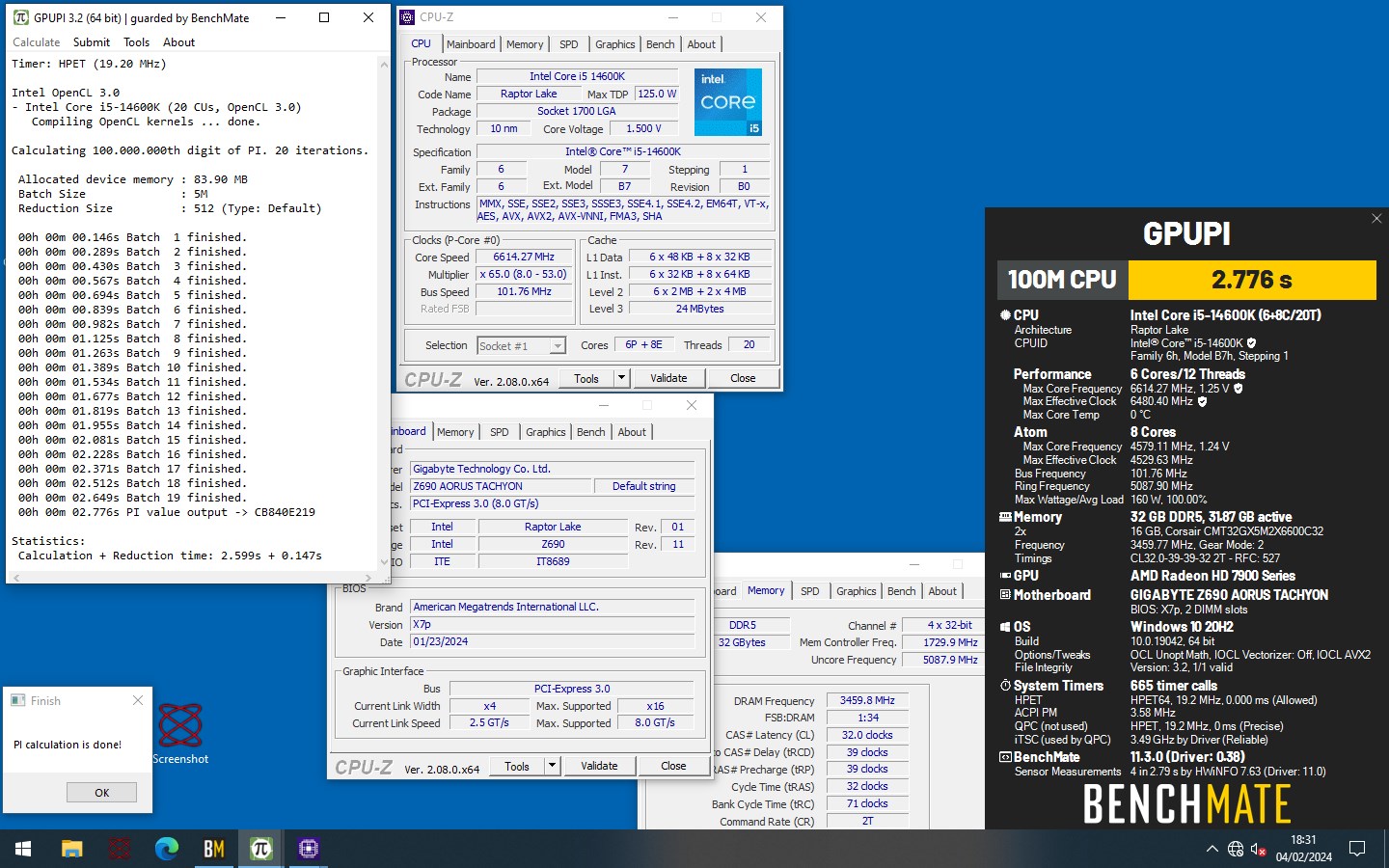
Task: Open Tools menu in GPUPI
Action: pos(137,42)
